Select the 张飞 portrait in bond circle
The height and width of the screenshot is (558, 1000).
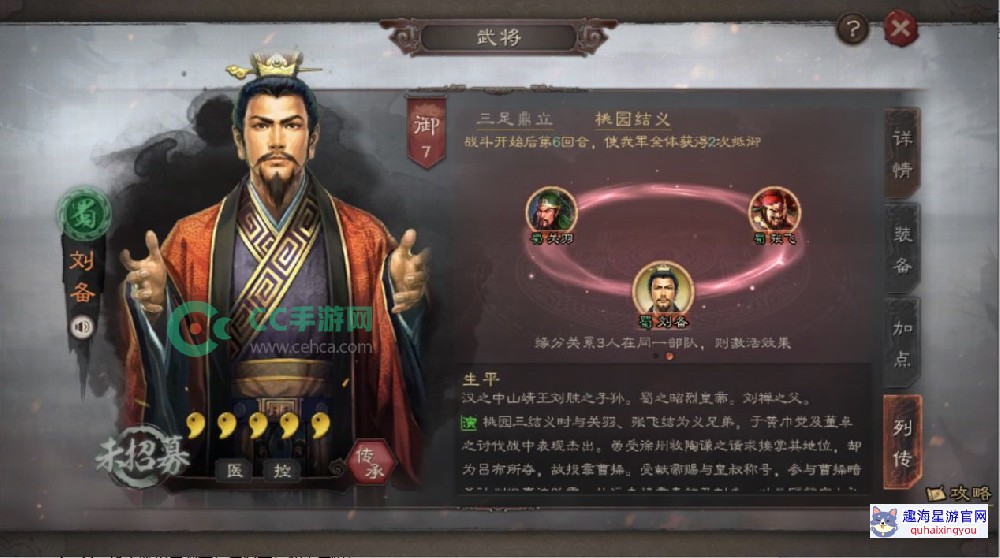(x=774, y=212)
